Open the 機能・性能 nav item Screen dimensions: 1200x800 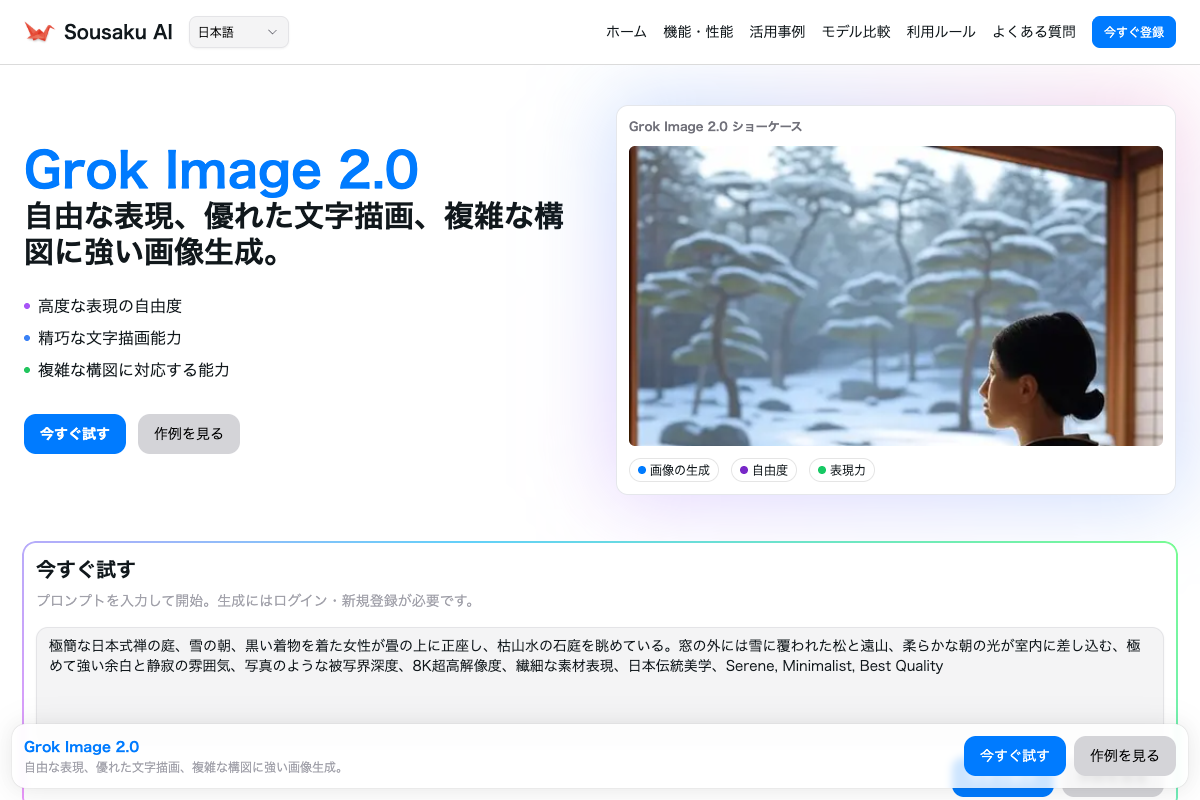(x=698, y=32)
